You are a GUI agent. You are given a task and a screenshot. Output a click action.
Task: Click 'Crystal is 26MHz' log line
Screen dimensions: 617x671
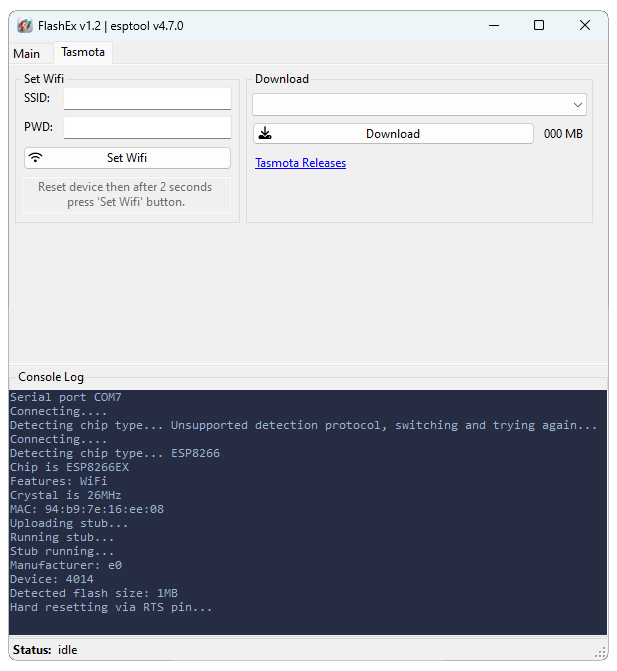[x=65, y=496]
